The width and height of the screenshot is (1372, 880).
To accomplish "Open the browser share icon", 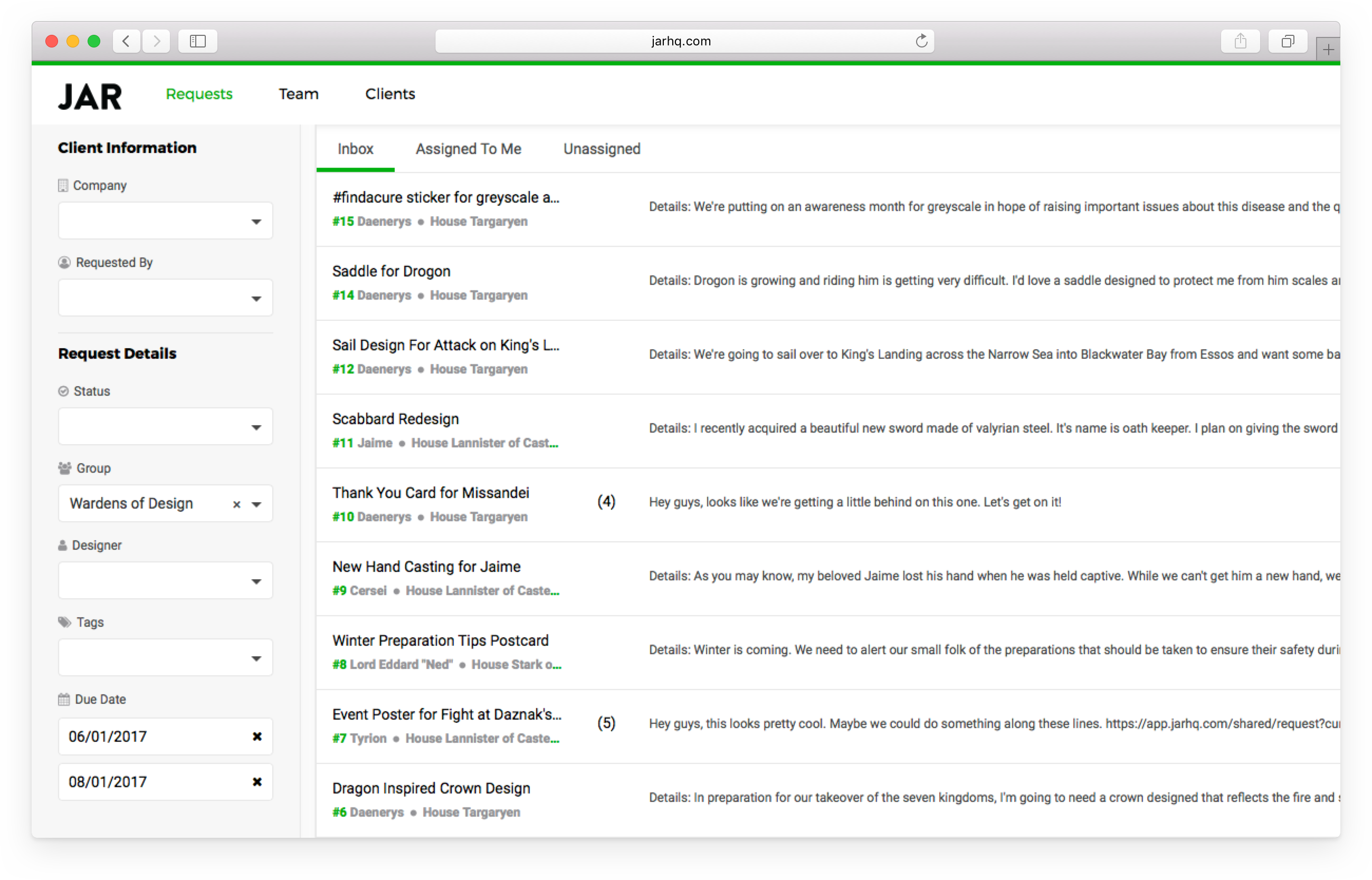I will pos(1240,41).
